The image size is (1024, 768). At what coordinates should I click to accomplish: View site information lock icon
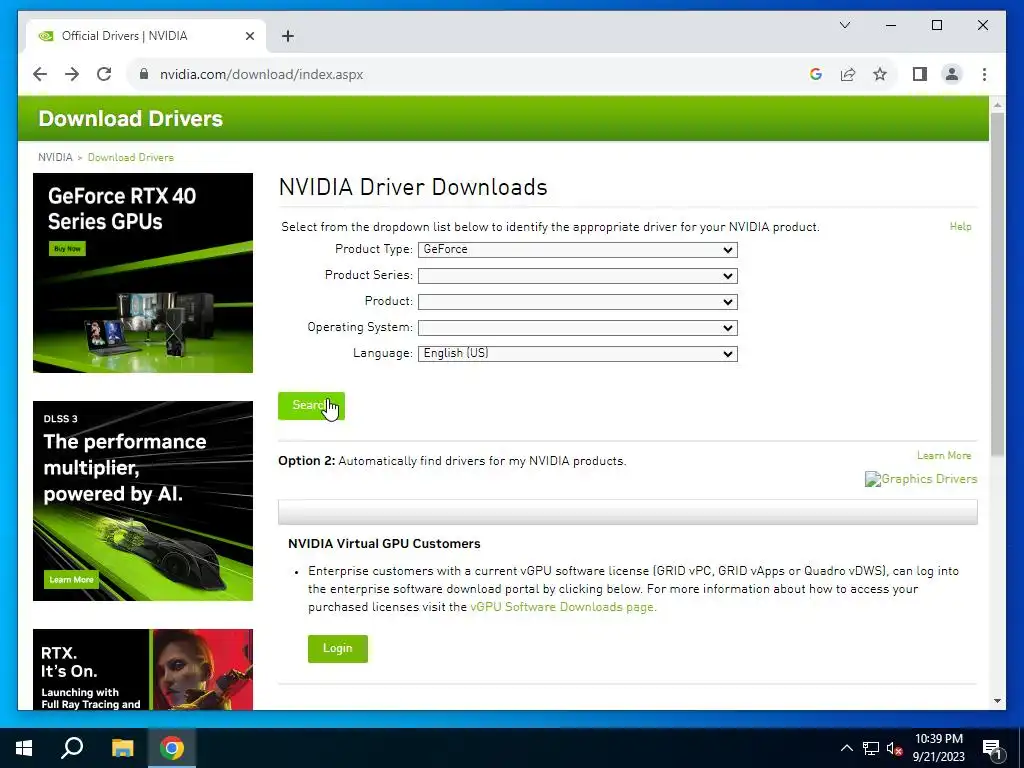coord(144,74)
